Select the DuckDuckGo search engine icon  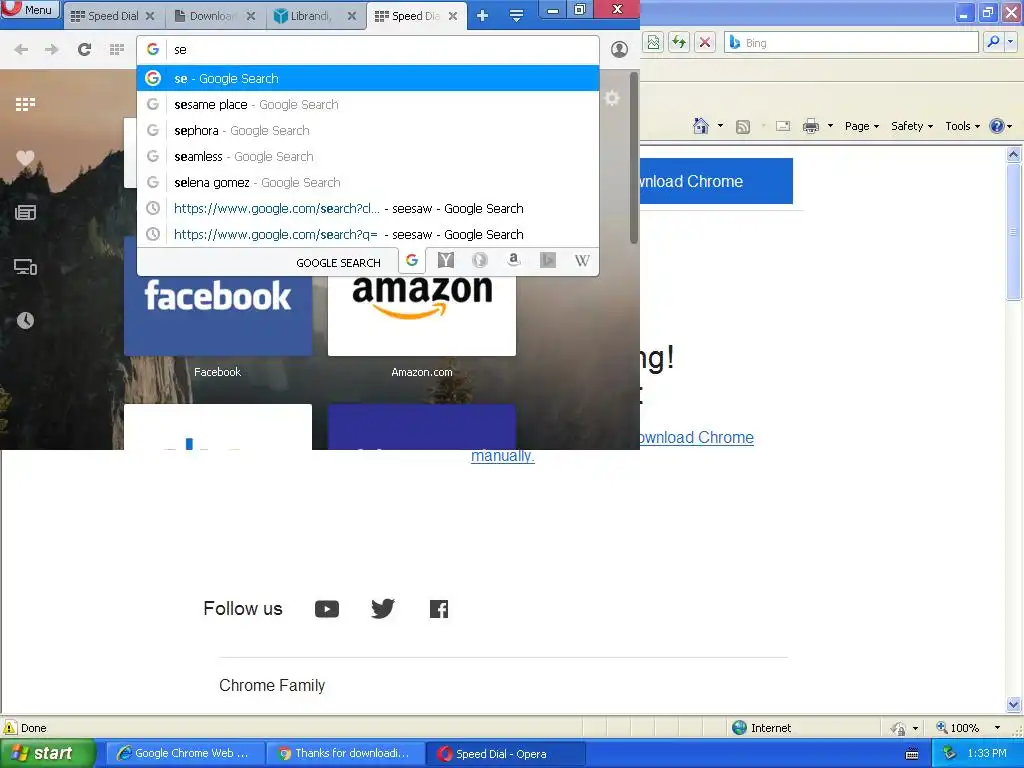[480, 261]
